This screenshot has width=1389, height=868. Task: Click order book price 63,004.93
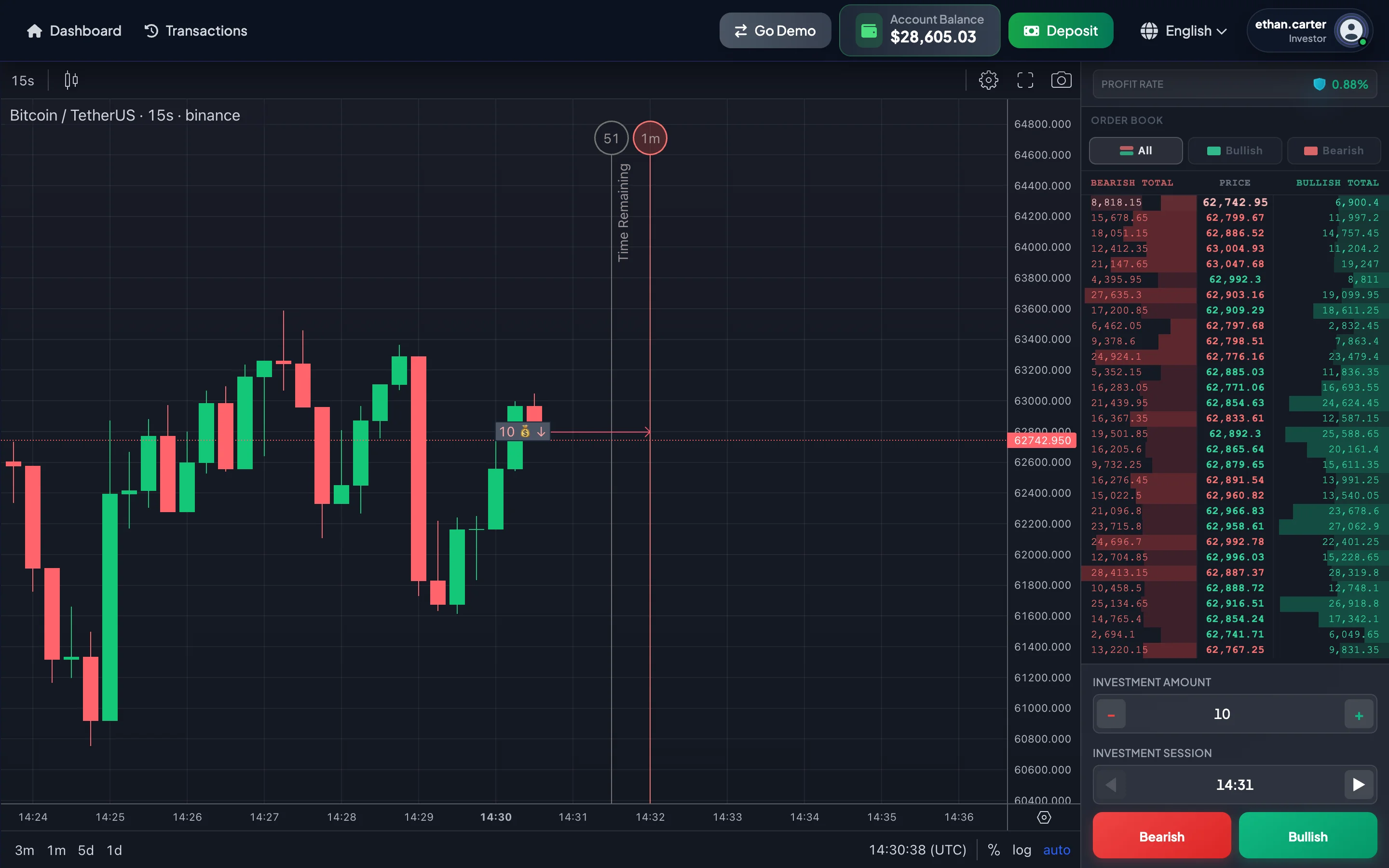[x=1235, y=248]
